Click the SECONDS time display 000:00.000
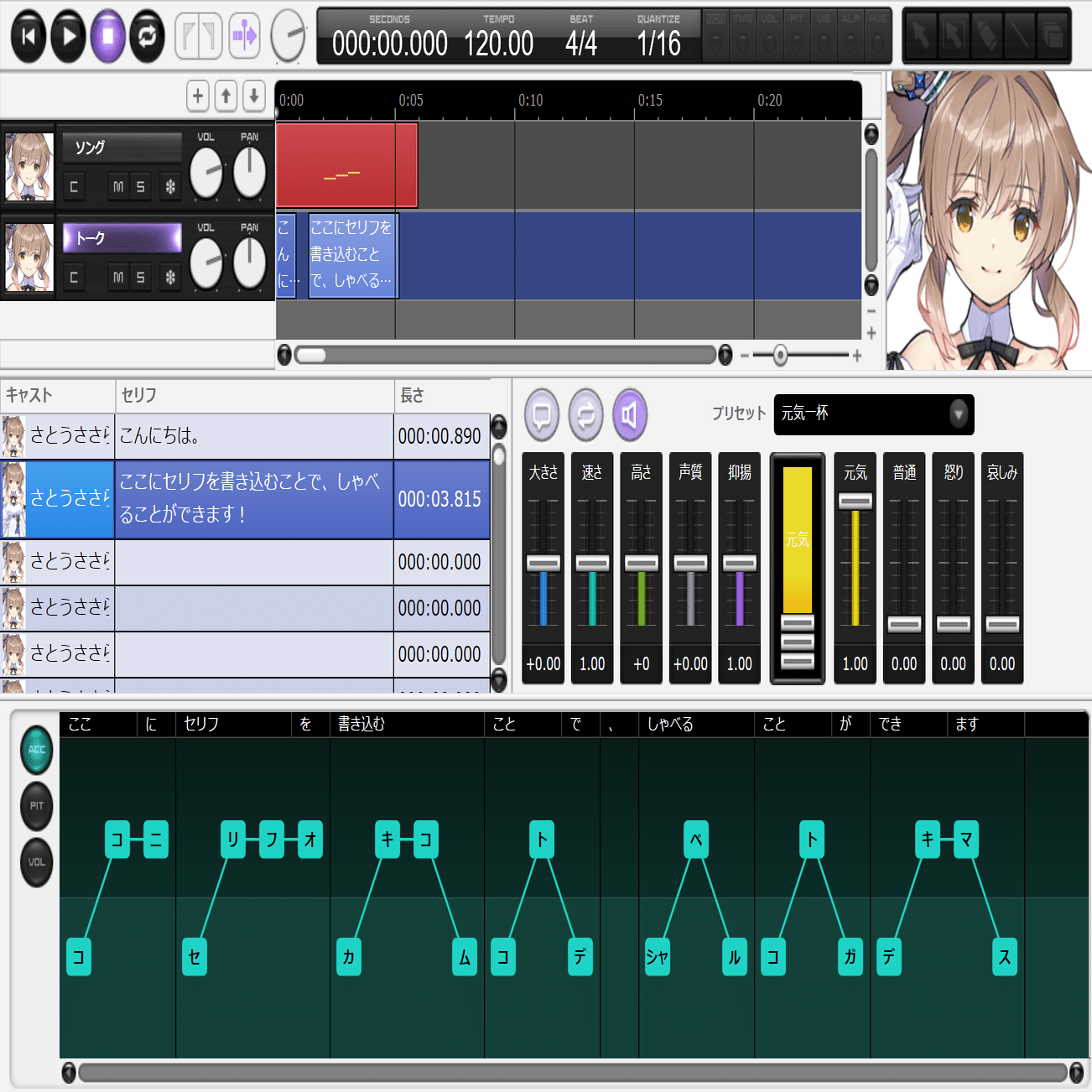Viewport: 1092px width, 1092px height. (x=390, y=44)
